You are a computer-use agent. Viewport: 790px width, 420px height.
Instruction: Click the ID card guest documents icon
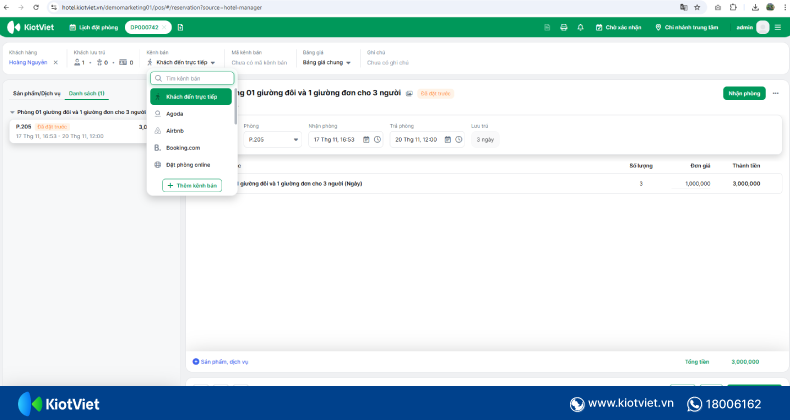(x=123, y=62)
